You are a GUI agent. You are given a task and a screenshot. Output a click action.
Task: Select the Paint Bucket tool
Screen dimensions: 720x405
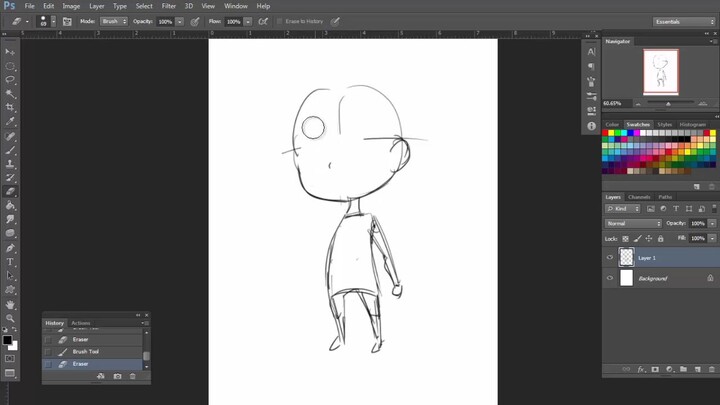[10, 205]
